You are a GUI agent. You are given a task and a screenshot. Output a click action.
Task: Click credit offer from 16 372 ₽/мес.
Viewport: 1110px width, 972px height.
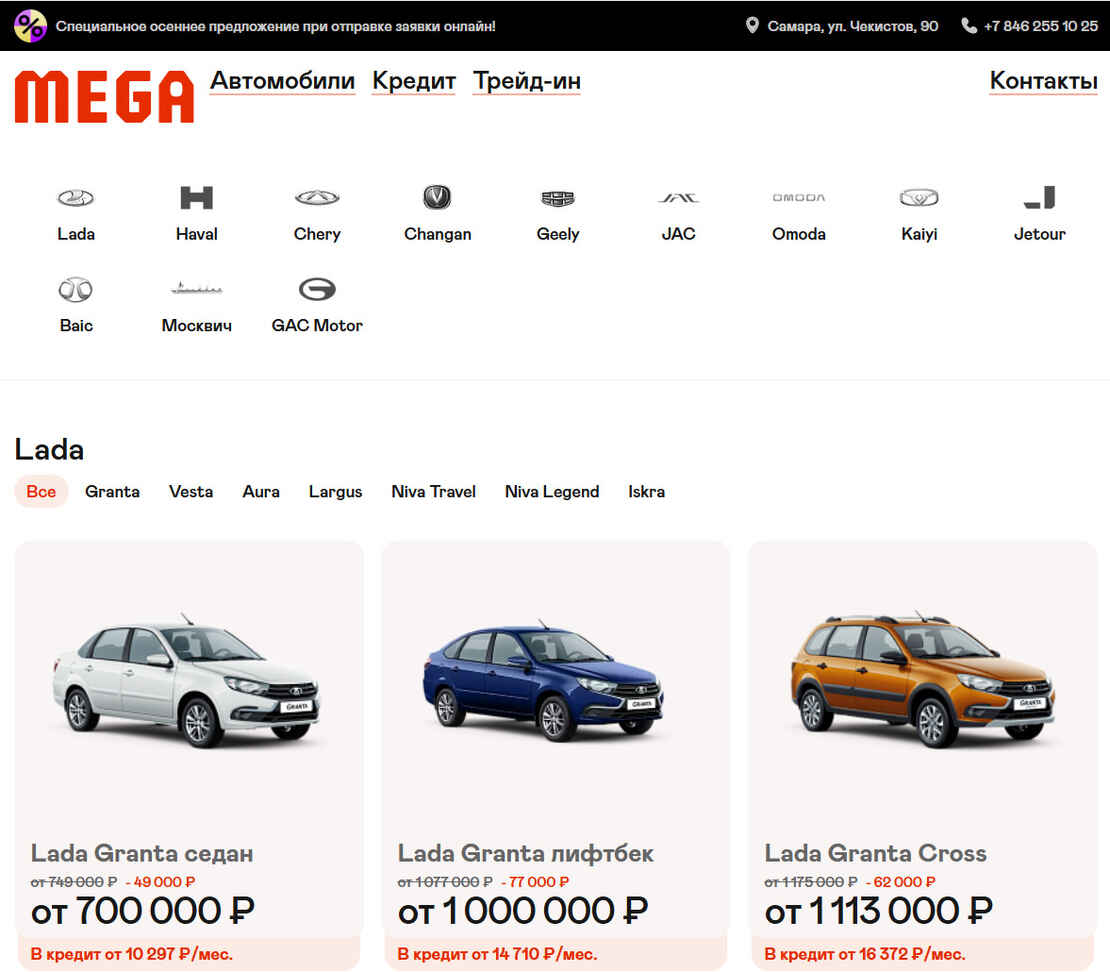(x=864, y=954)
